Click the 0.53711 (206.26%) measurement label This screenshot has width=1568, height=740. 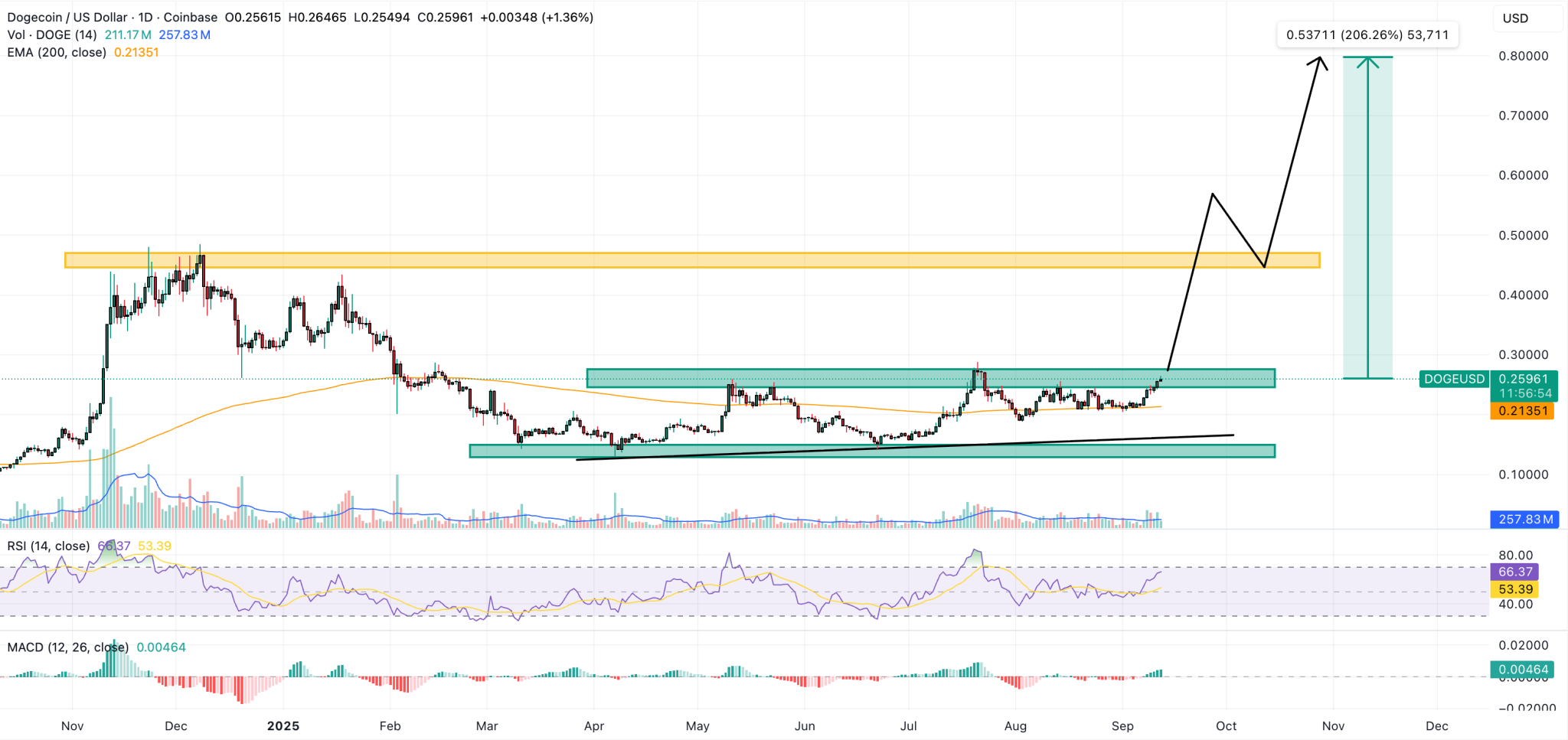pos(1368,34)
